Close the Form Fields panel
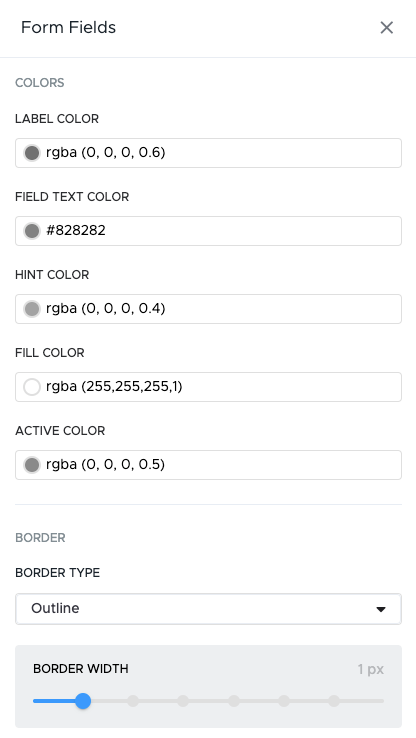Viewport: 416px width, 738px height. coord(386,27)
